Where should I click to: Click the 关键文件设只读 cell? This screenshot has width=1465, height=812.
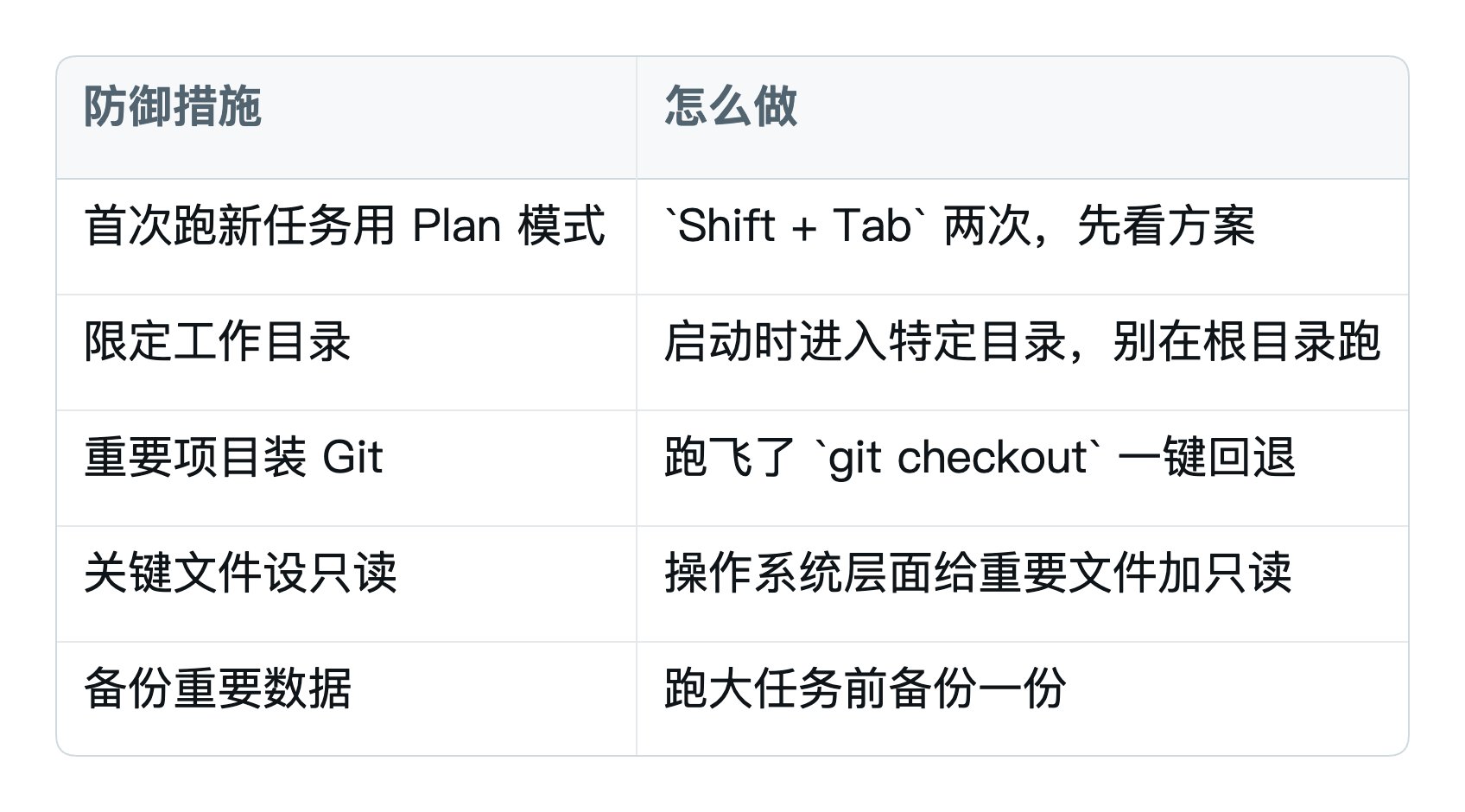[x=346, y=584]
